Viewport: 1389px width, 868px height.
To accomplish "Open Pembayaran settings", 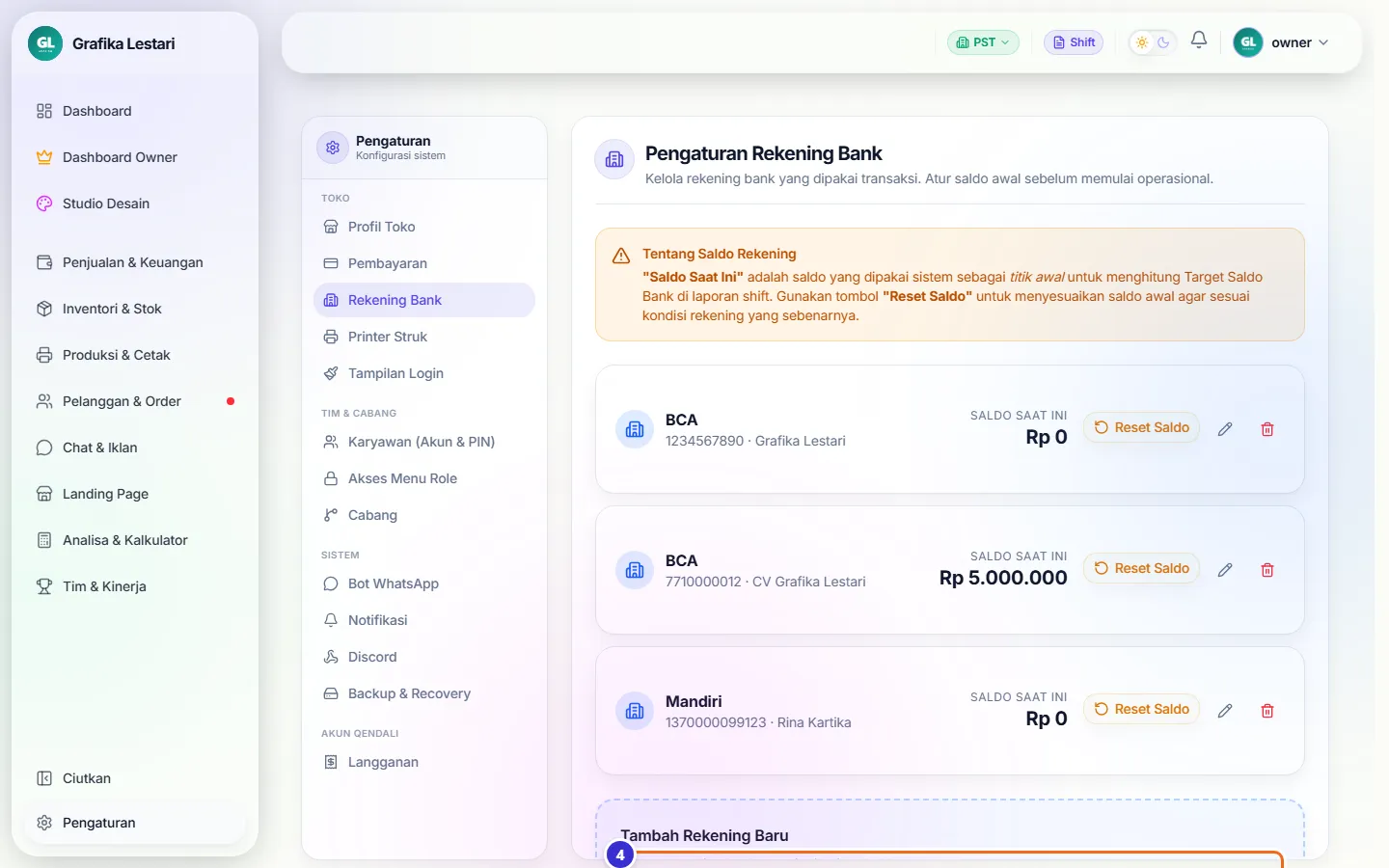I will pos(424,263).
